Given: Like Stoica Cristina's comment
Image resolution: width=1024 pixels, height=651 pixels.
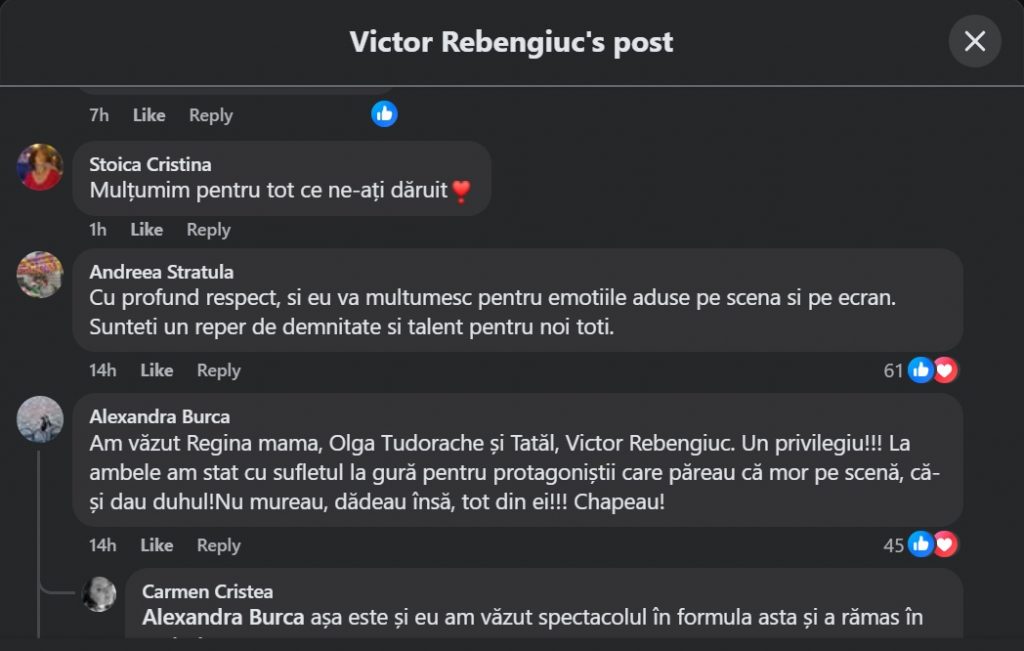Looking at the screenshot, I should click(146, 230).
